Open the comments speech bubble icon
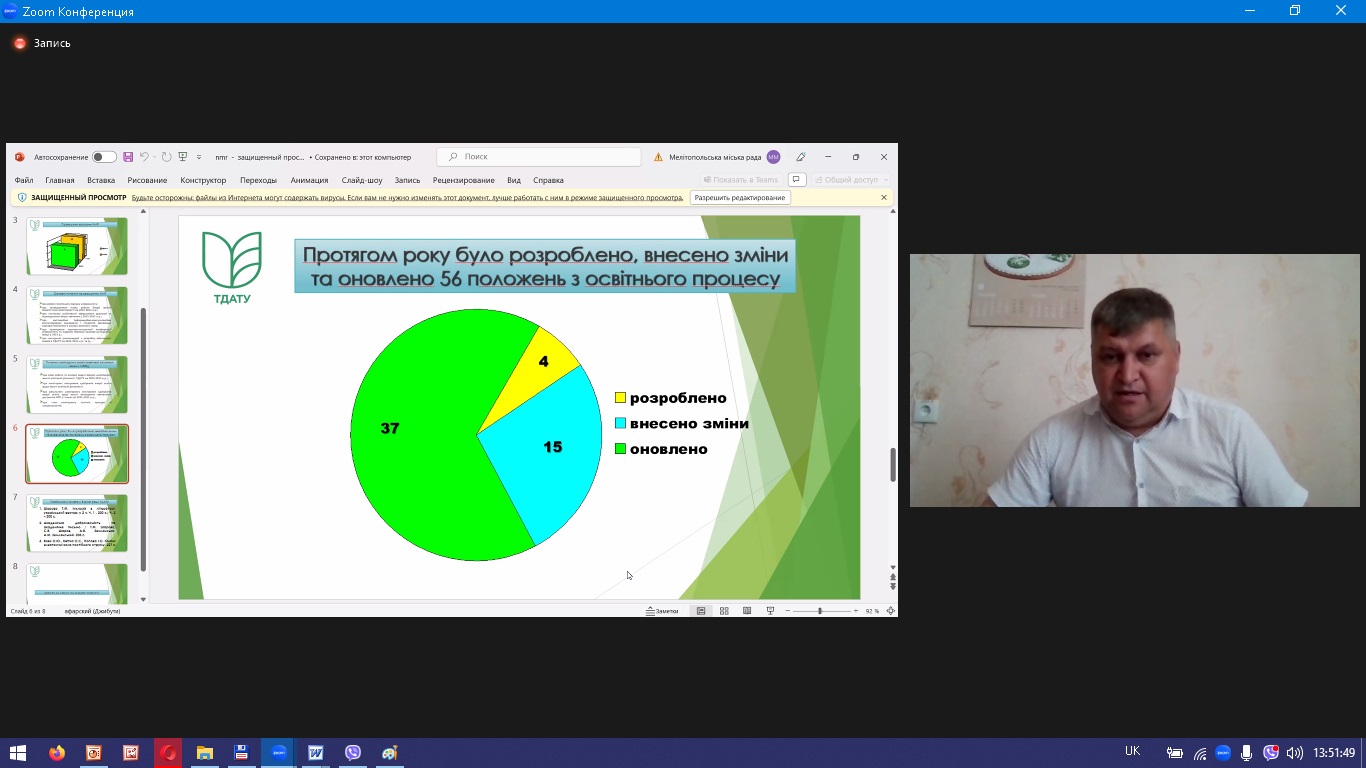 click(x=797, y=180)
